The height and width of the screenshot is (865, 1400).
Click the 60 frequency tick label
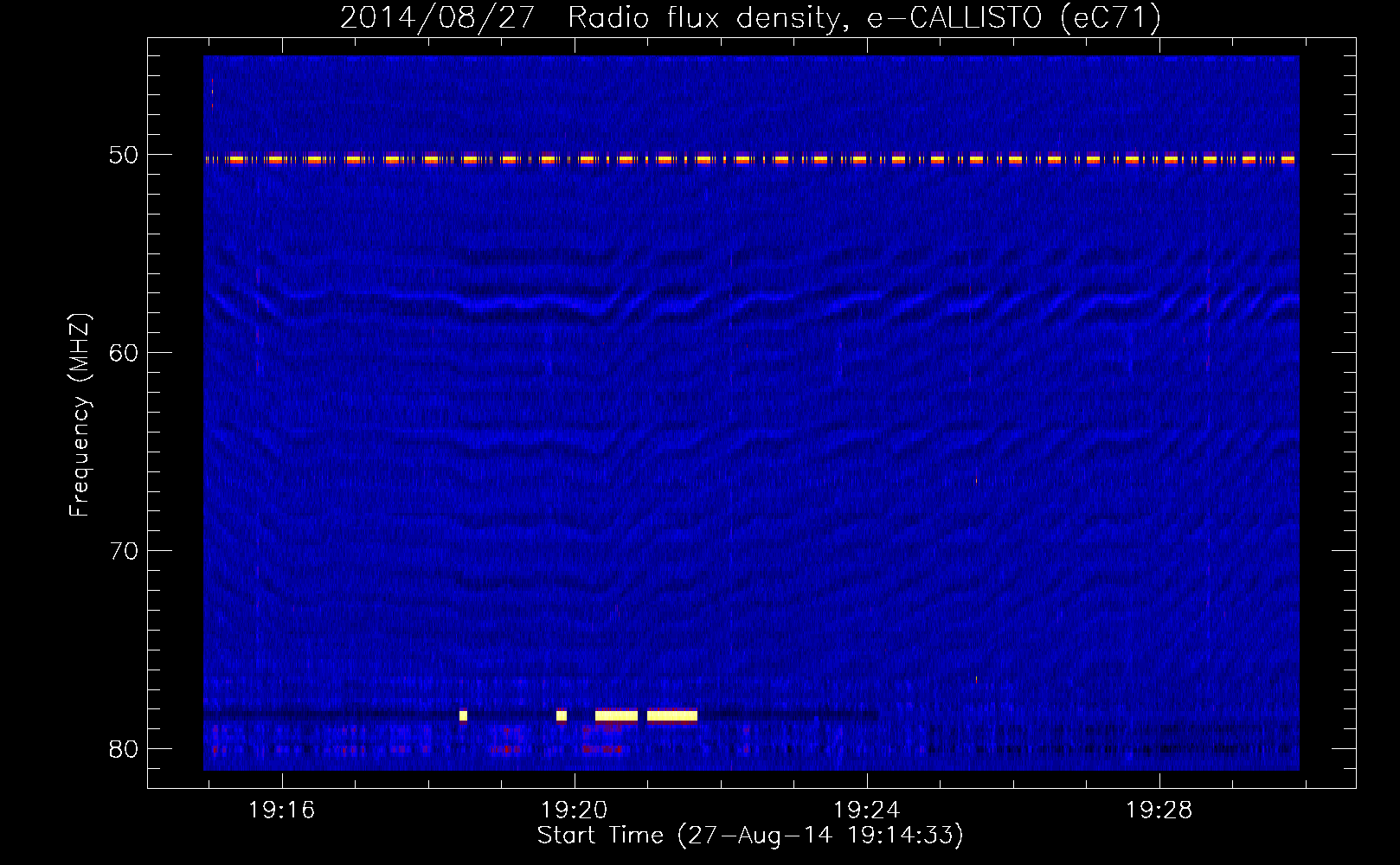(x=123, y=353)
